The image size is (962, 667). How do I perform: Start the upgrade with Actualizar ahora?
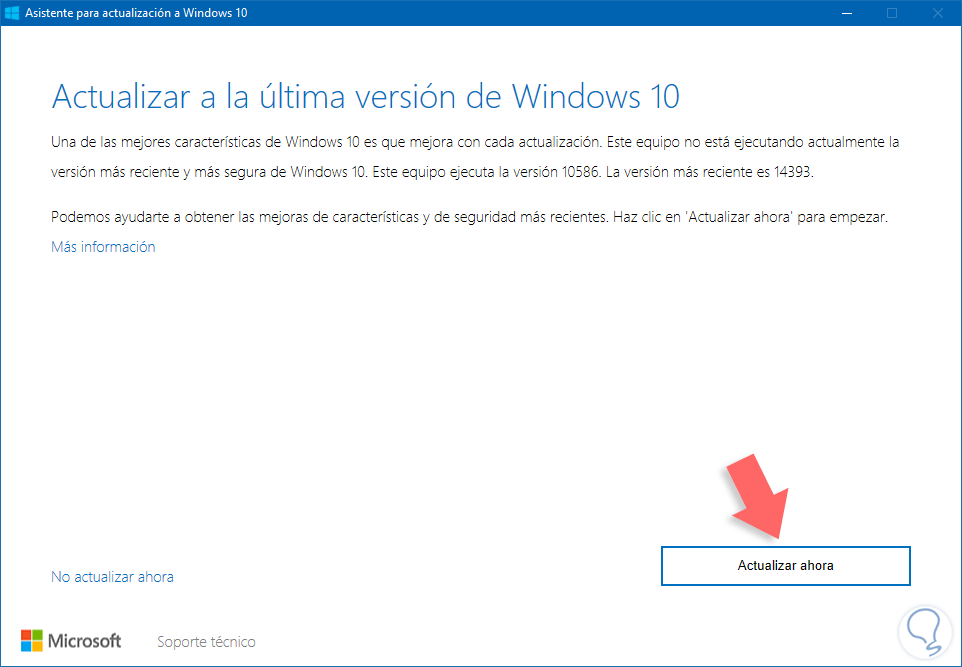[785, 566]
